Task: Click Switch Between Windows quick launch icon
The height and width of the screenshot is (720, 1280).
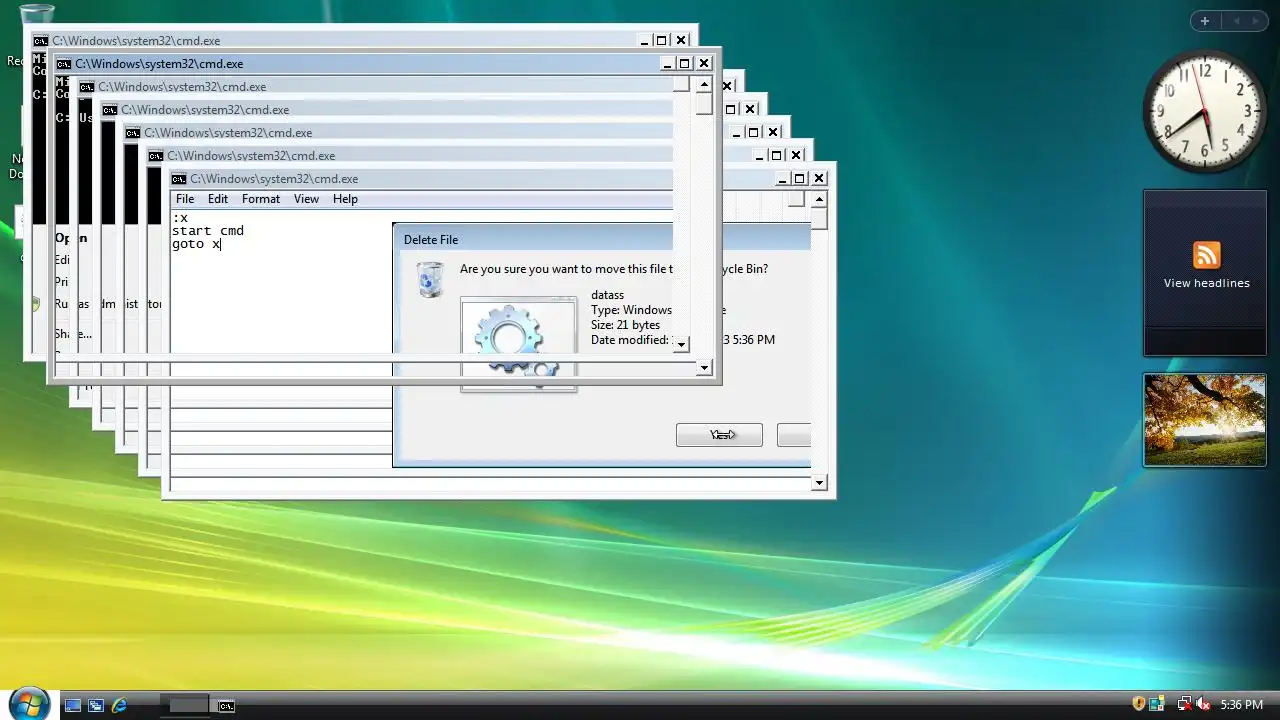Action: (x=96, y=705)
